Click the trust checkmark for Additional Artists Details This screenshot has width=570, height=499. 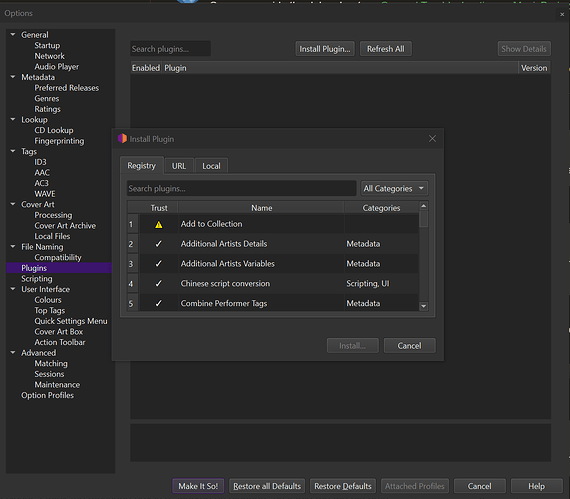click(158, 244)
